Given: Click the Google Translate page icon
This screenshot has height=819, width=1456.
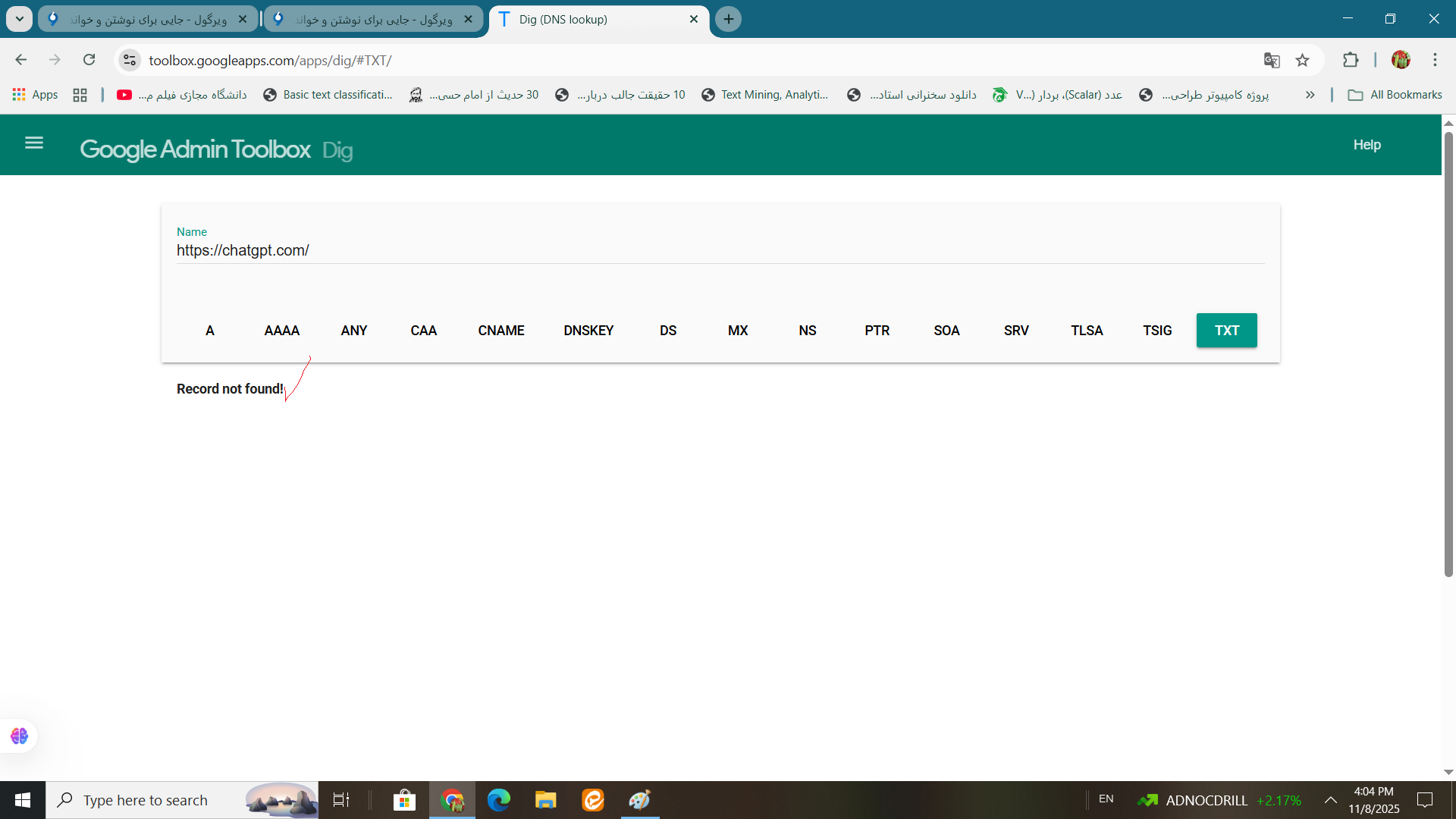Looking at the screenshot, I should point(1272,61).
